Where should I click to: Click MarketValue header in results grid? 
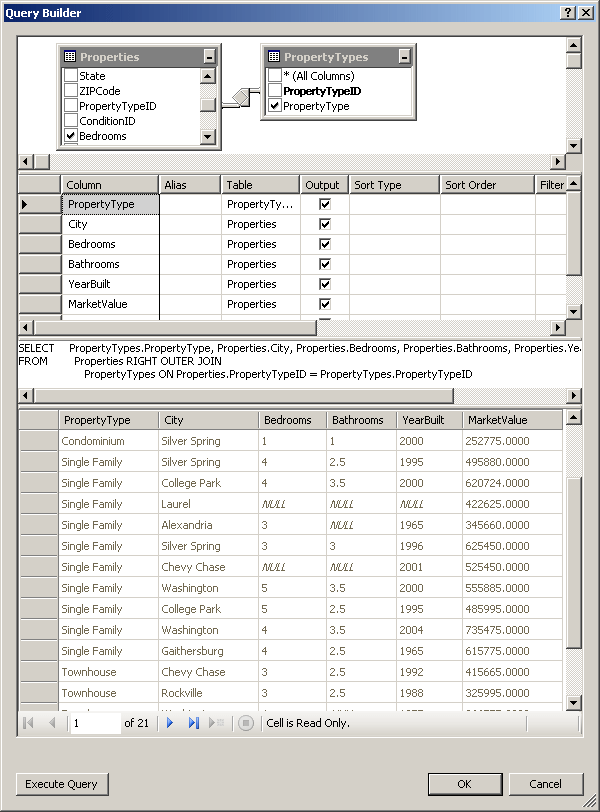coord(512,420)
